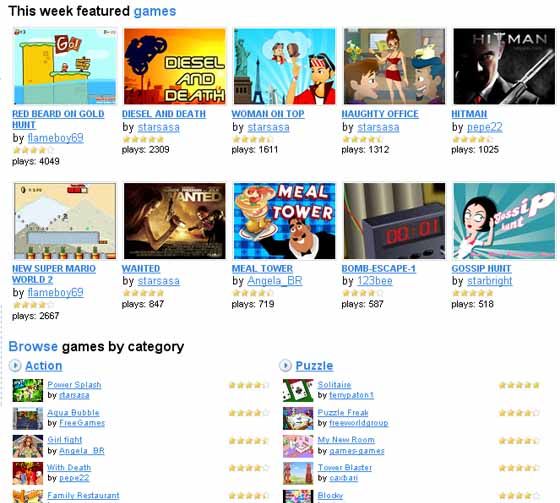Click the Solitaire cards icon
This screenshot has width=560, height=503.
pyautogui.click(x=298, y=390)
